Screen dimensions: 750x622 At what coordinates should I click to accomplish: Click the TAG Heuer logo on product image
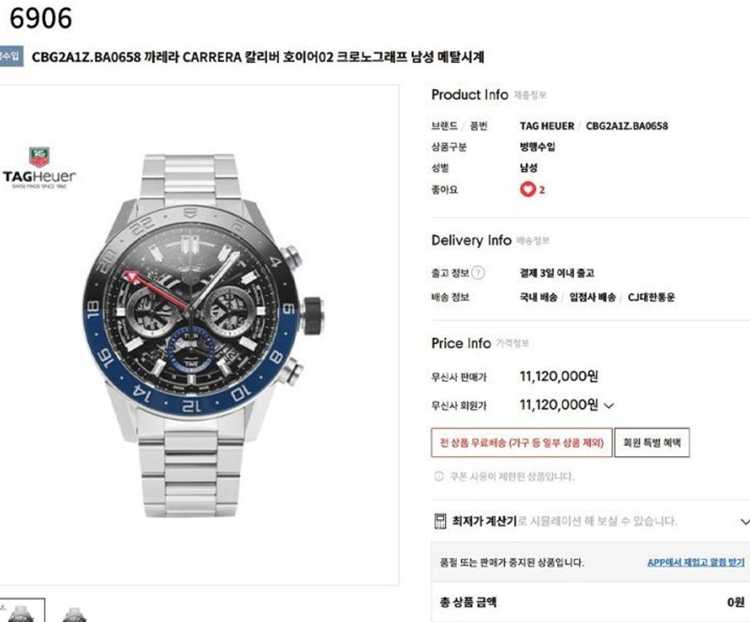[x=39, y=168]
